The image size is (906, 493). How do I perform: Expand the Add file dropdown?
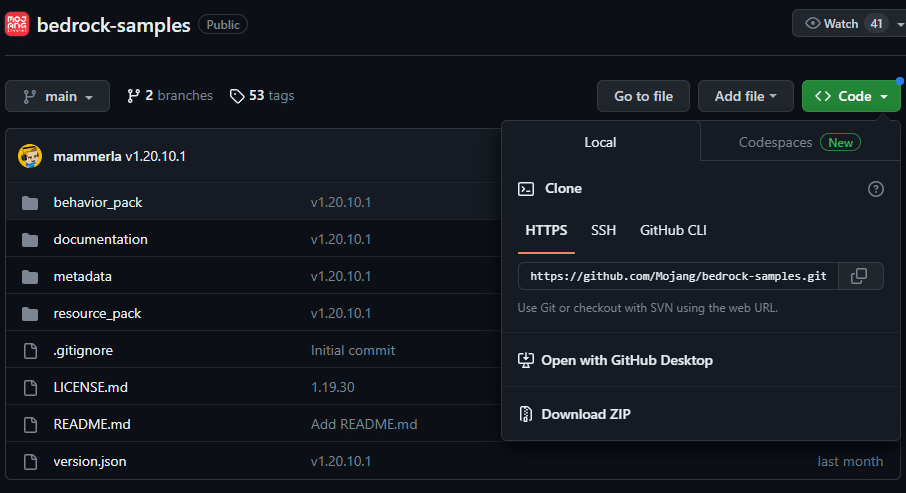[745, 96]
